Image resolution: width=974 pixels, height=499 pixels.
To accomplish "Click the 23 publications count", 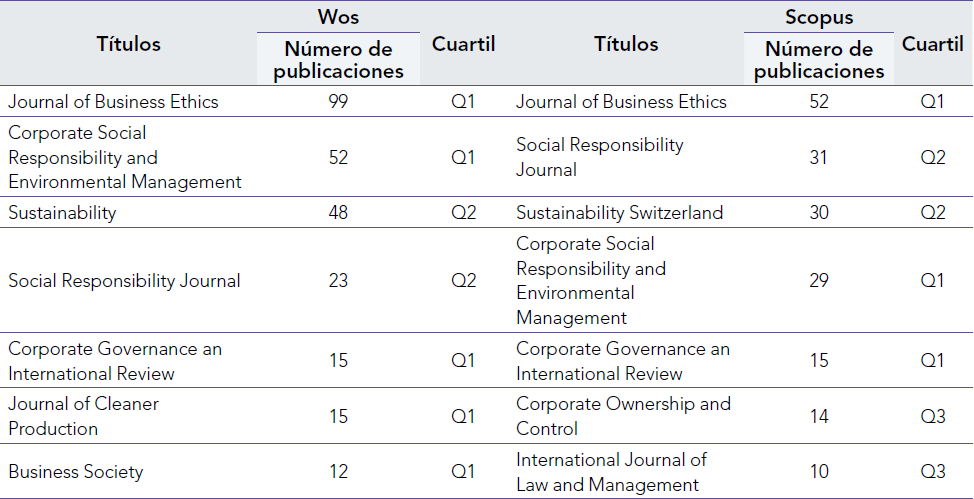I will pos(338,281).
